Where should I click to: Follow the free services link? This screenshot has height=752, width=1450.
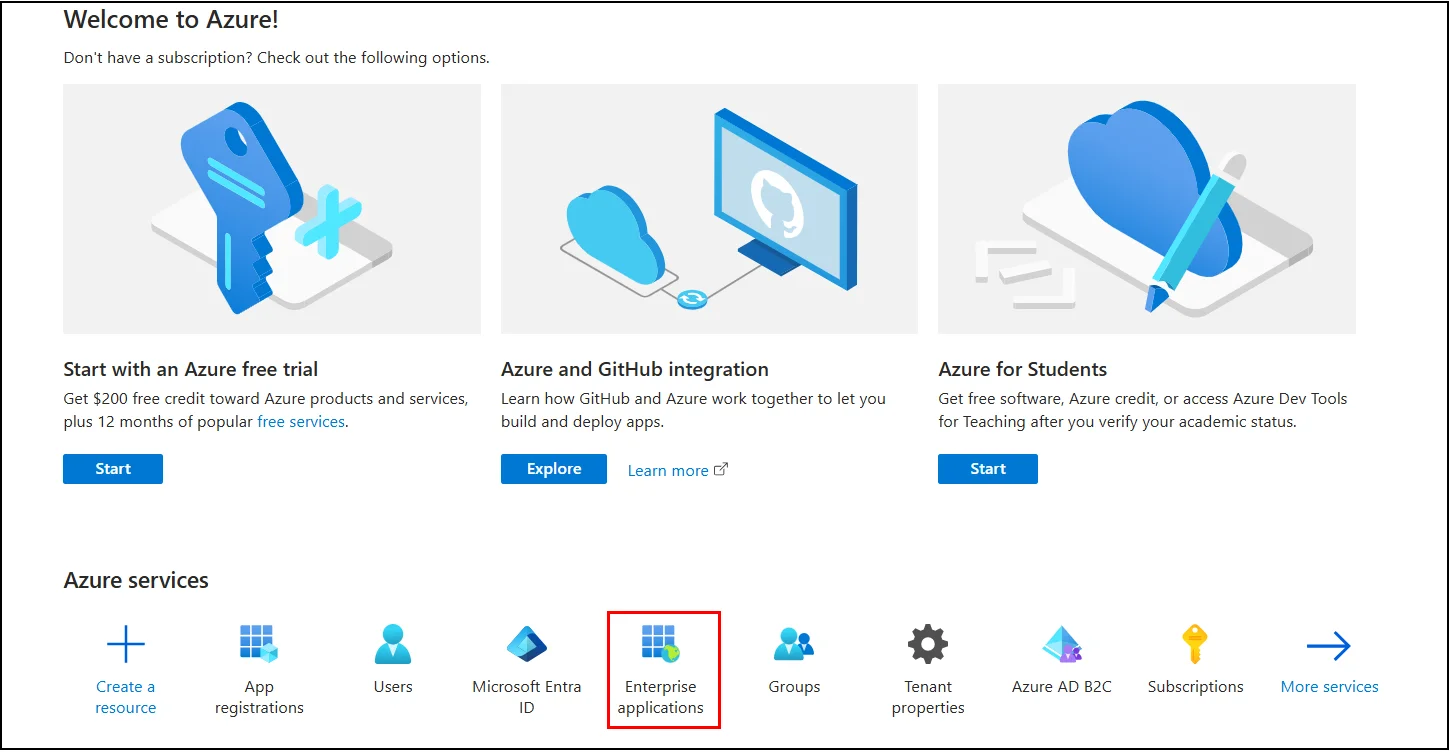(301, 422)
